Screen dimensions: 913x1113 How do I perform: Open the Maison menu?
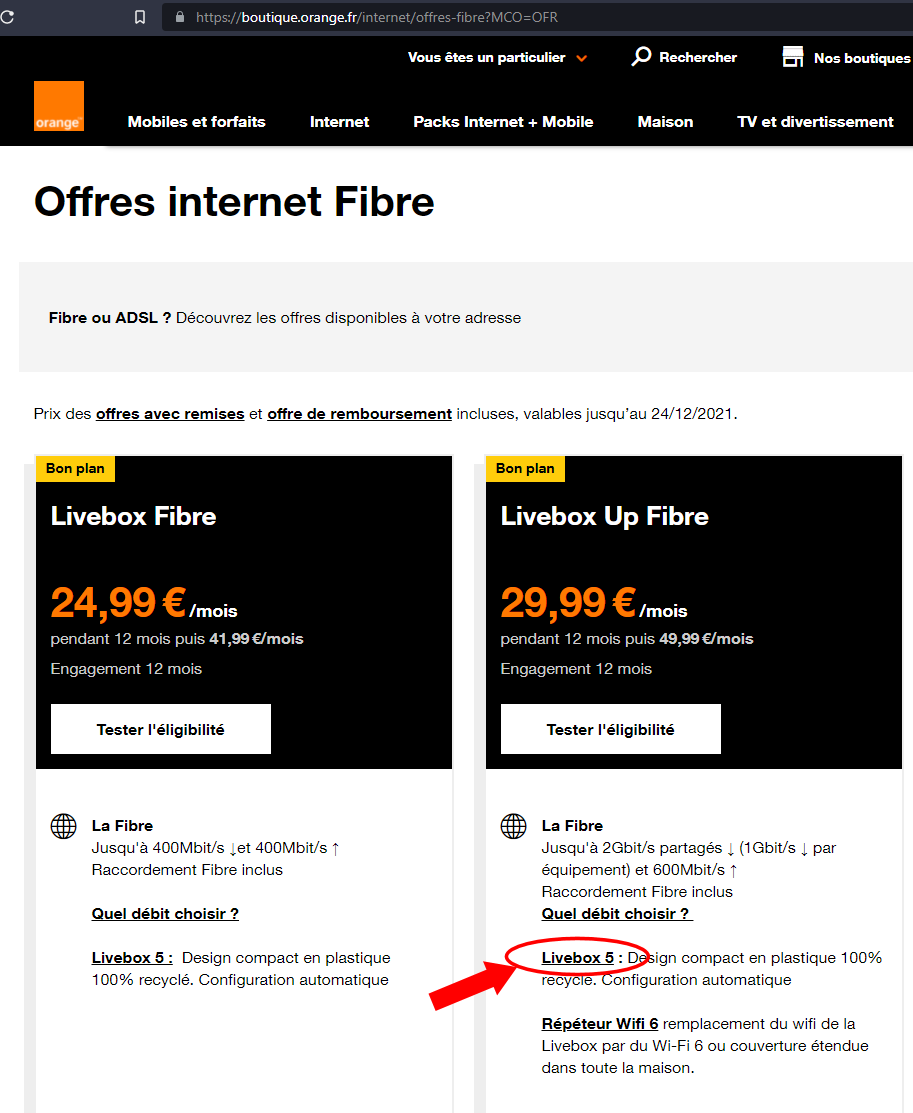click(x=665, y=122)
